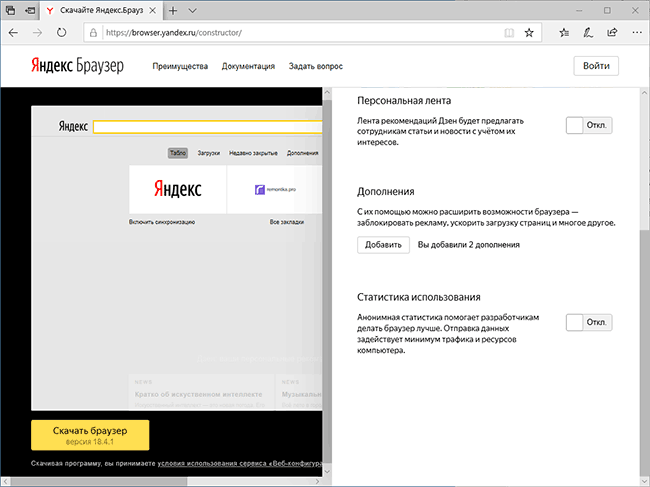Open the Документация menu item
The height and width of the screenshot is (487, 650).
[x=248, y=66]
